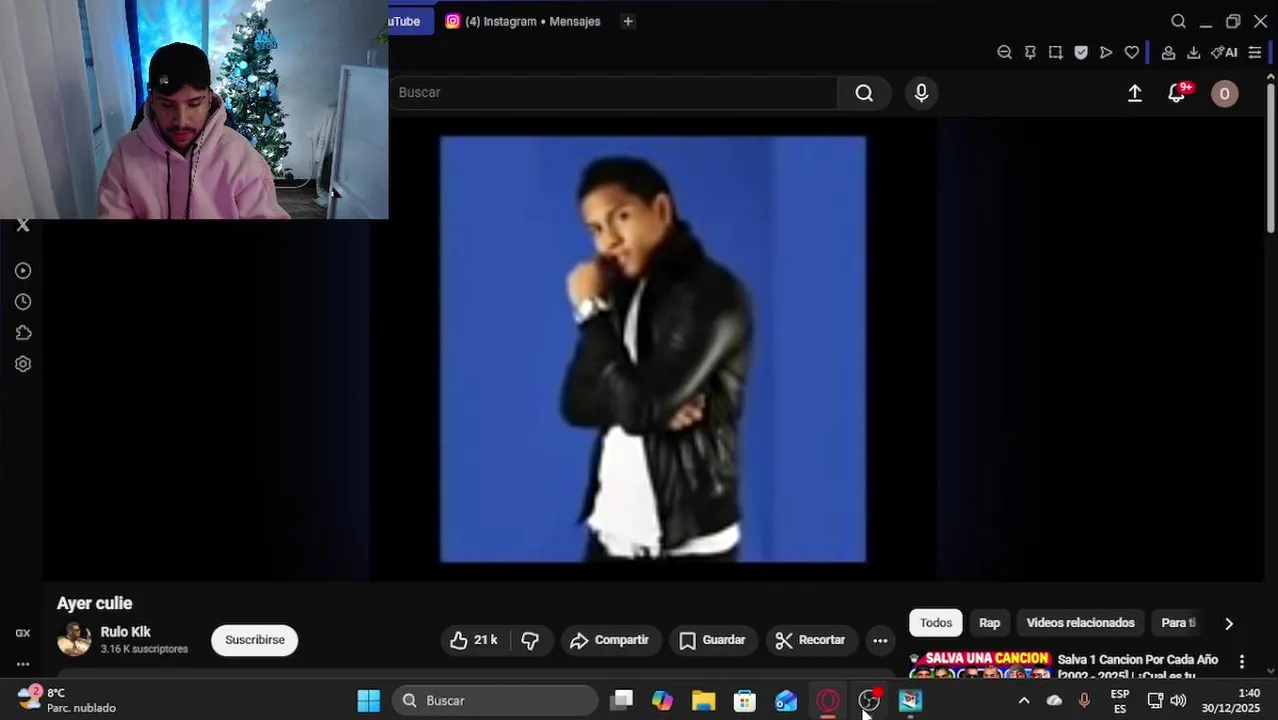1278x720 pixels.
Task: Open History clock in browser sidebar
Action: click(23, 302)
